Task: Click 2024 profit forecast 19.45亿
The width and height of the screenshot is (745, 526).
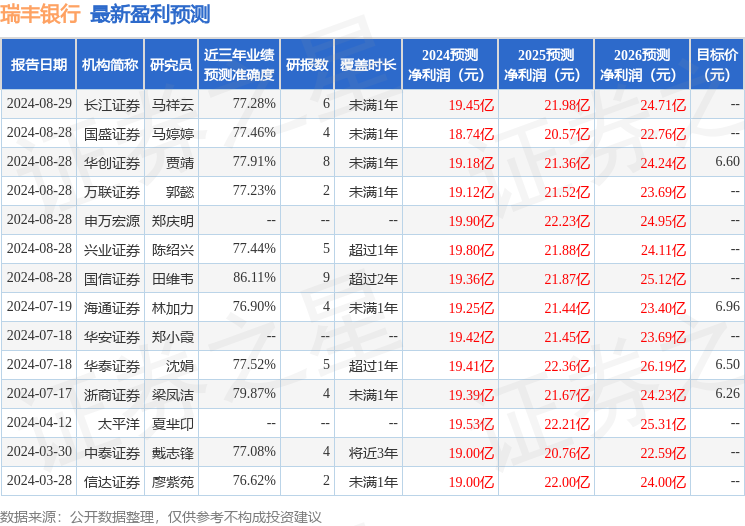Action: click(471, 105)
